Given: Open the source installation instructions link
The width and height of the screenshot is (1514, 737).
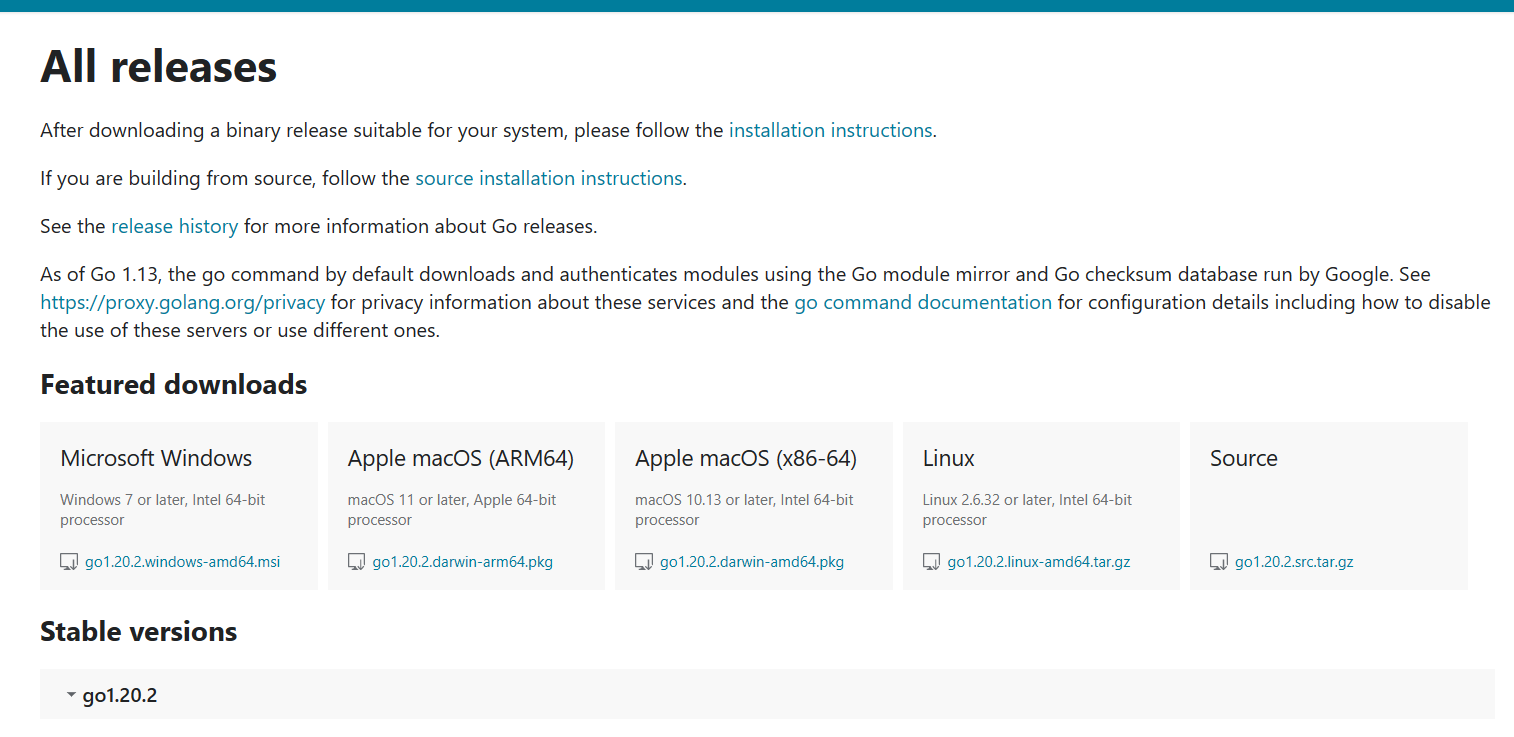Looking at the screenshot, I should 548,178.
